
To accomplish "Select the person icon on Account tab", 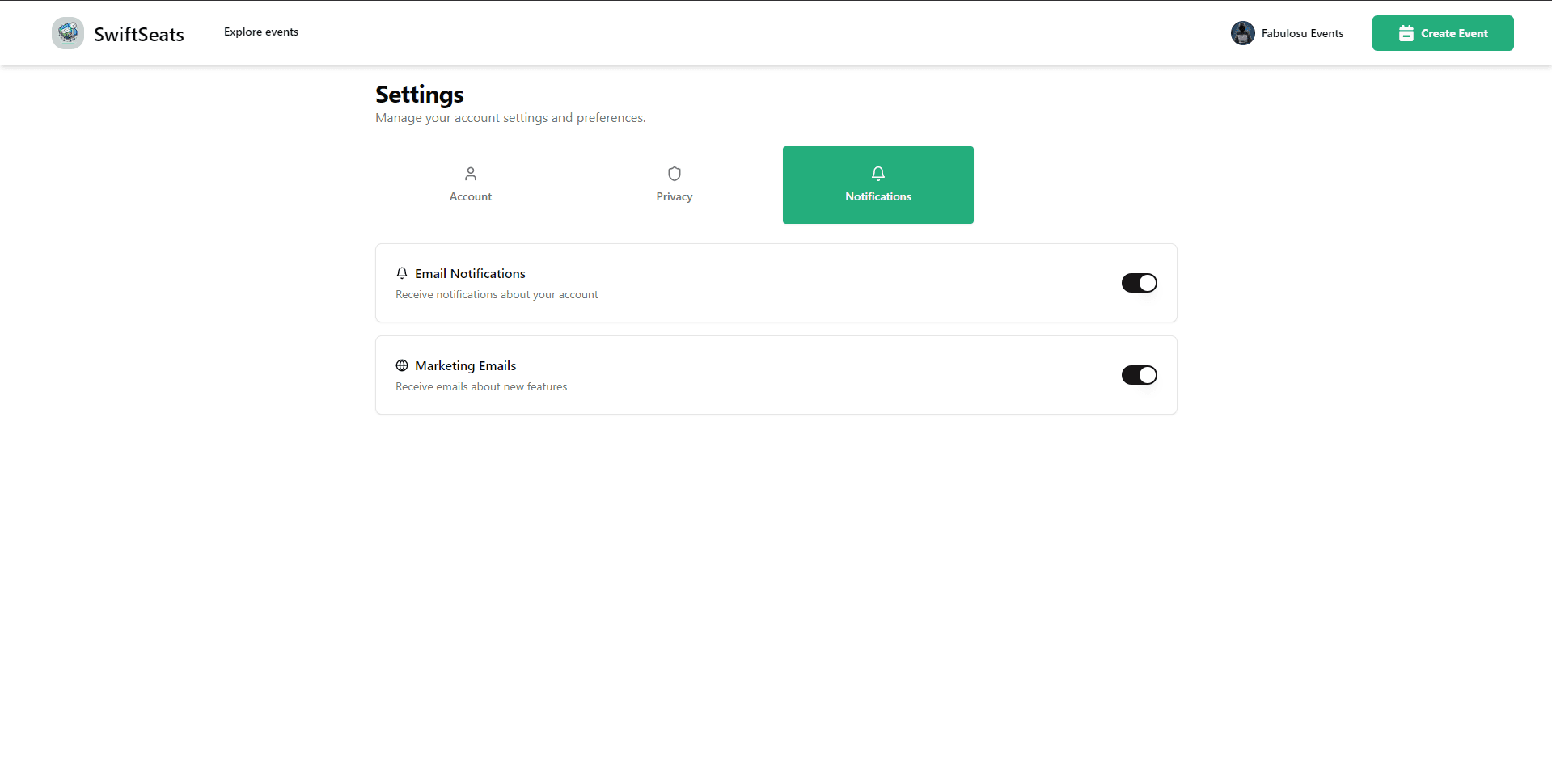I will (470, 173).
